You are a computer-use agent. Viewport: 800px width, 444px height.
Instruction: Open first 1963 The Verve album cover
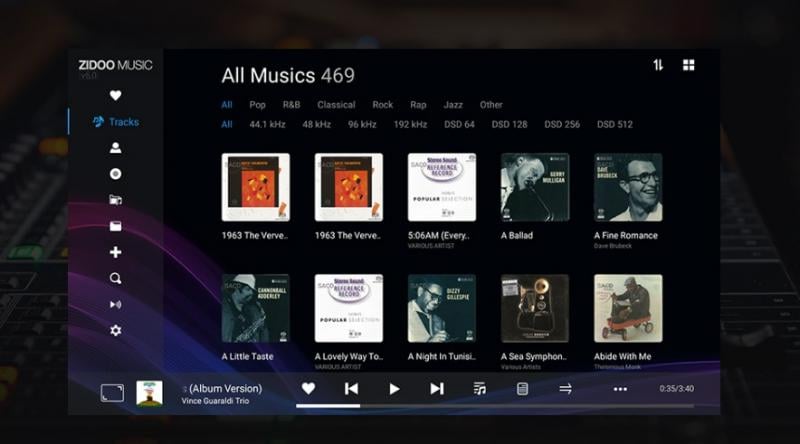tap(256, 187)
